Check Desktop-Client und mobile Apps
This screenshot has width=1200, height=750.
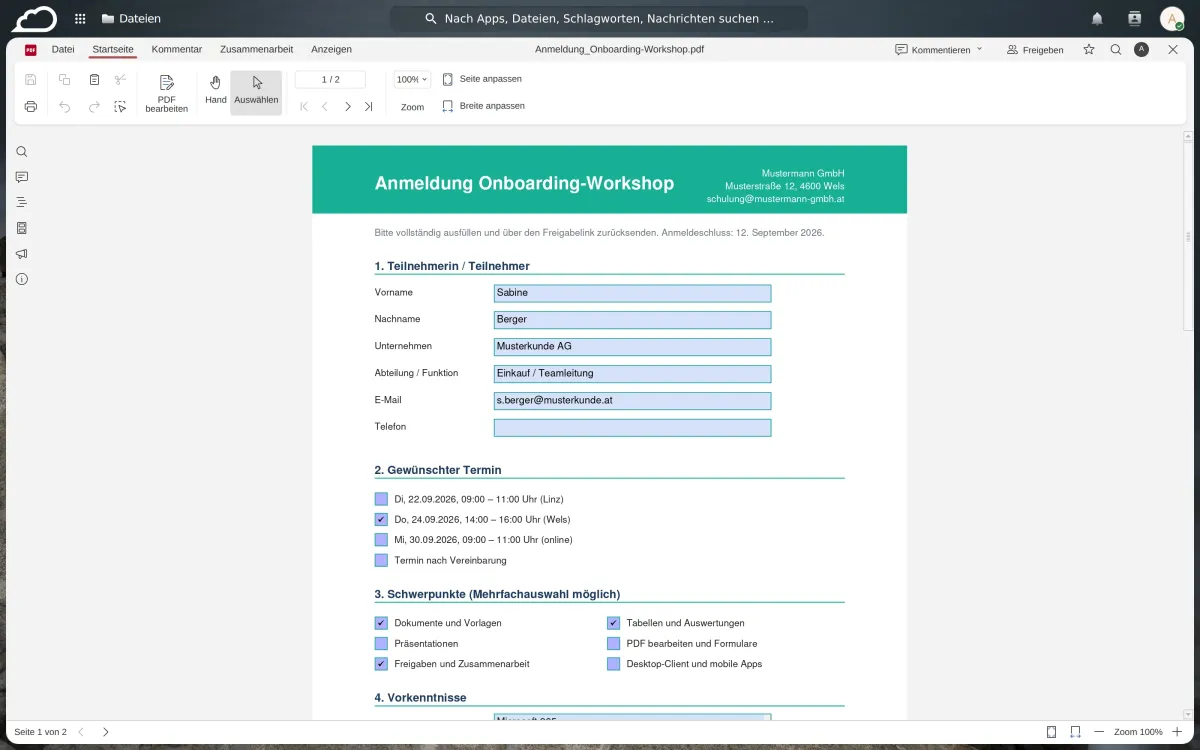(x=614, y=664)
